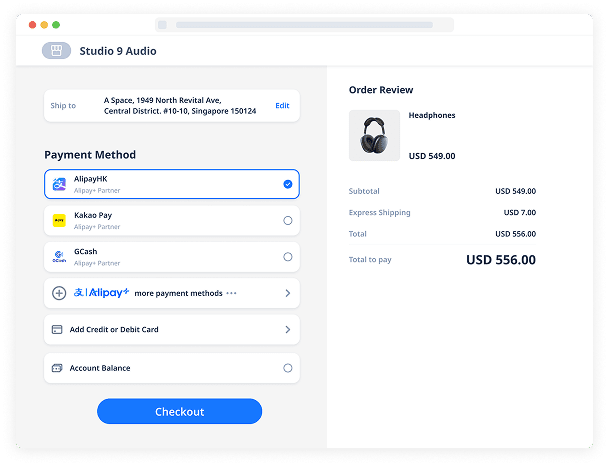This screenshot has height=466, width=609.
Task: Click the 'USD 7.00' shipping value
Action: pos(520,212)
